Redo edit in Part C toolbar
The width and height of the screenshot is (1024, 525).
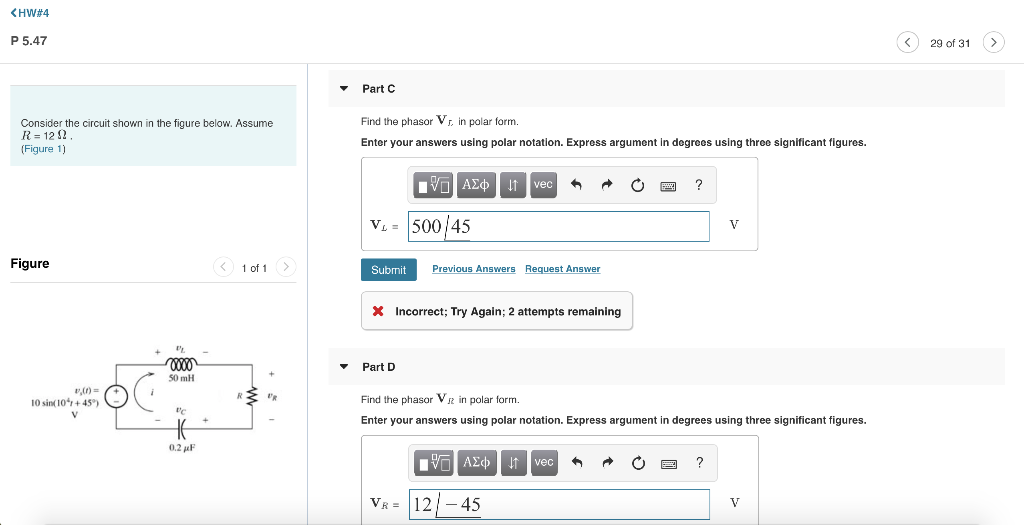pyautogui.click(x=607, y=185)
